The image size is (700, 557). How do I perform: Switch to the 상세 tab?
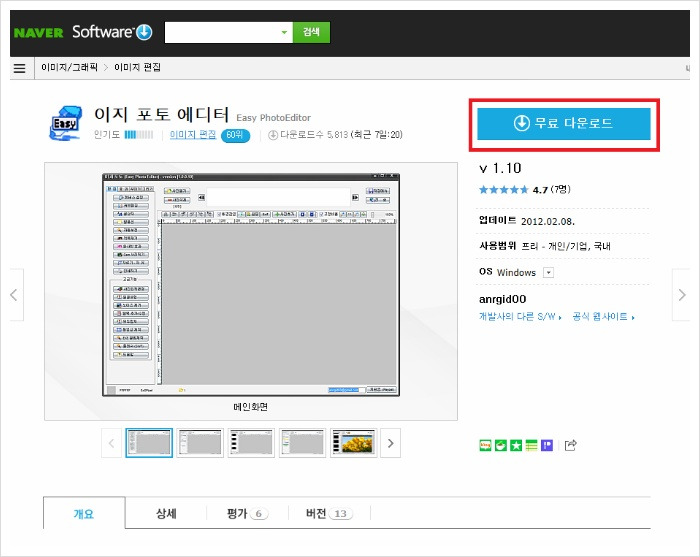coord(166,513)
